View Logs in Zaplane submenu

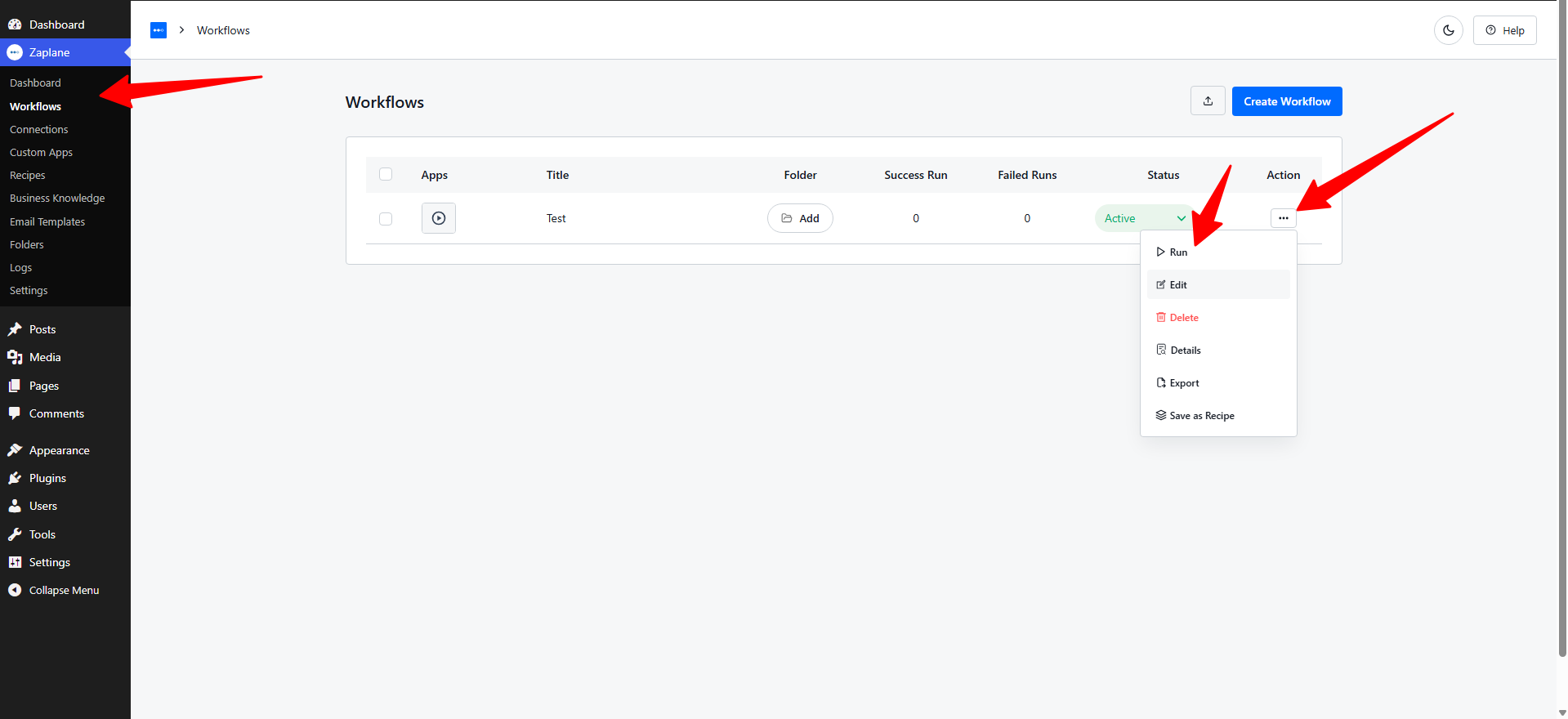pos(20,267)
